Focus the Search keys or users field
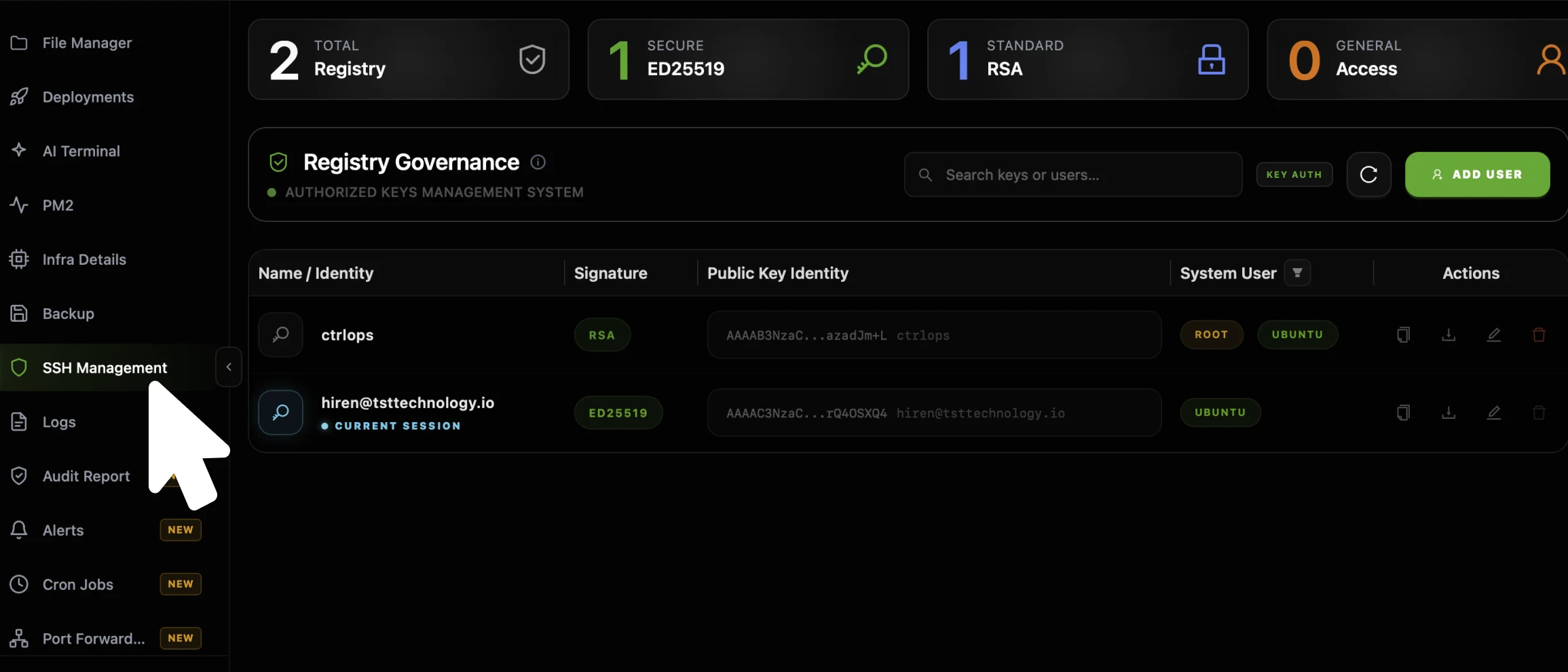Image resolution: width=1568 pixels, height=672 pixels. coord(1073,174)
